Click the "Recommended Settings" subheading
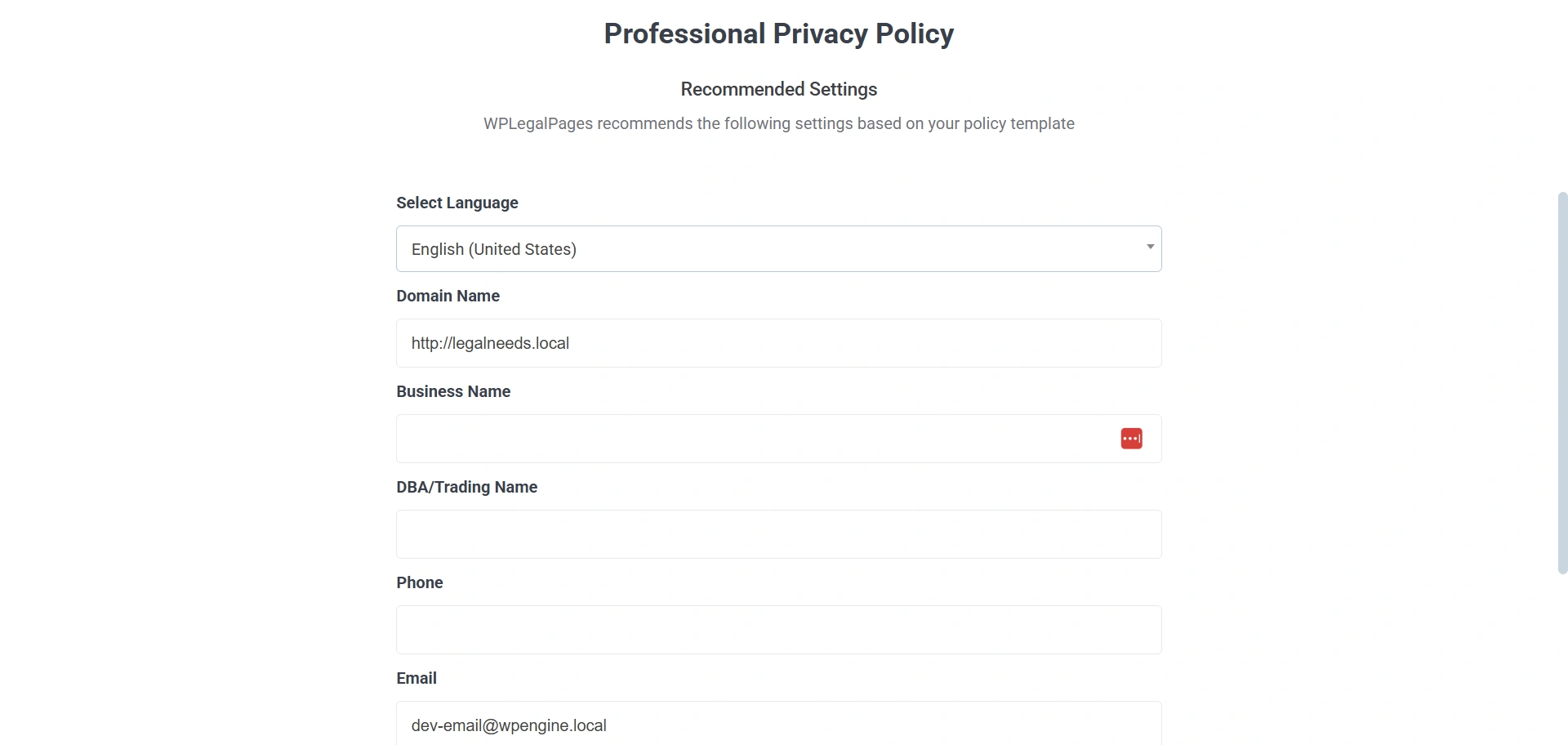Screen dimensions: 1568x745 tap(778, 89)
